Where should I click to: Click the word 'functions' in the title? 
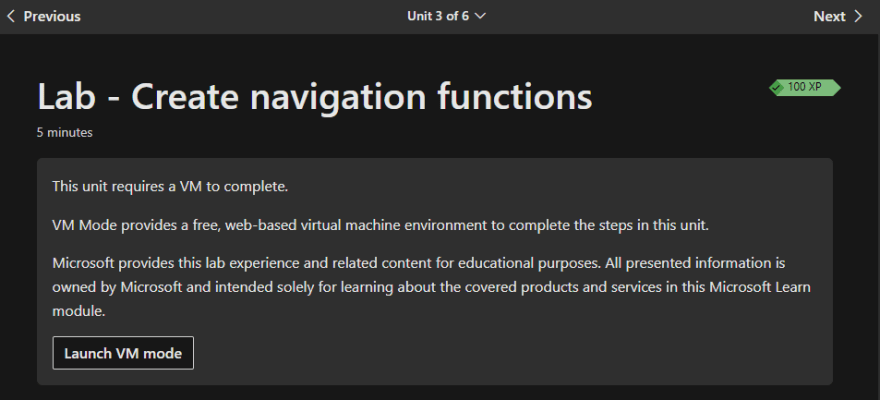[x=515, y=96]
